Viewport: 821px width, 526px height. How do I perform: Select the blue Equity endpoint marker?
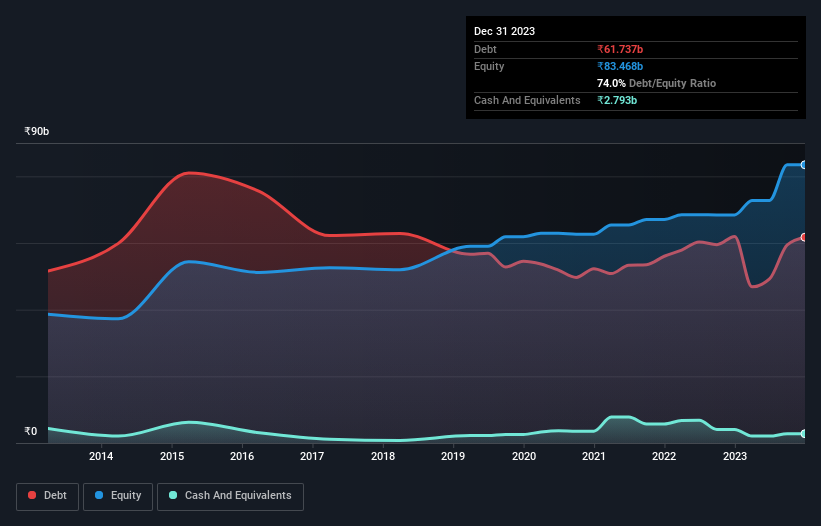804,165
